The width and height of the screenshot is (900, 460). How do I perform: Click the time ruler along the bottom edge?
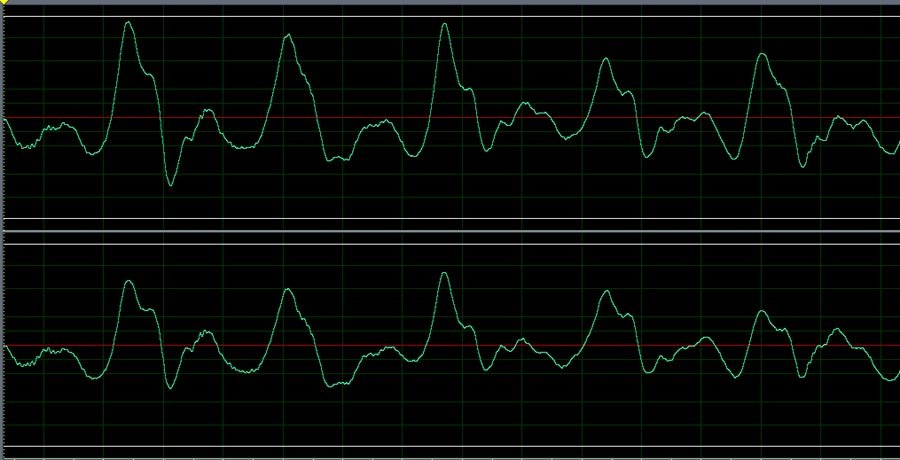(450, 457)
